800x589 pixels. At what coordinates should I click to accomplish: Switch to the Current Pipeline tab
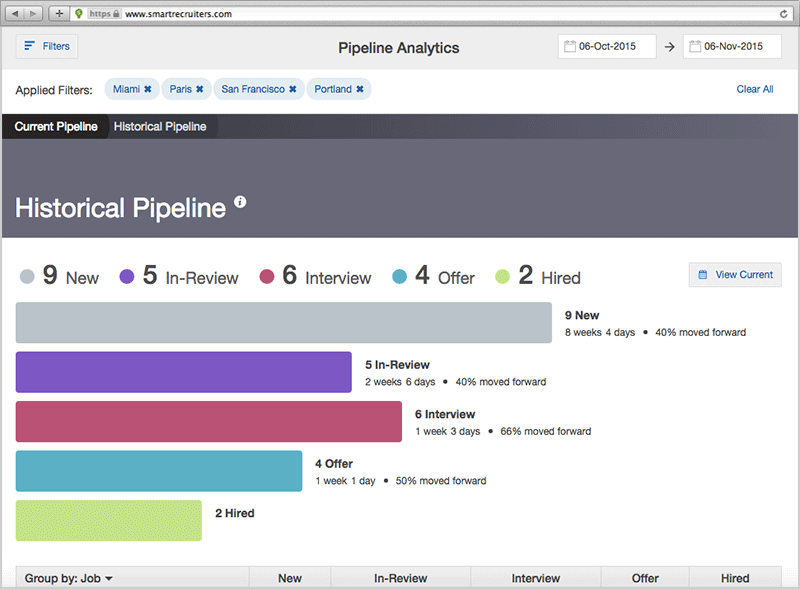pyautogui.click(x=56, y=127)
